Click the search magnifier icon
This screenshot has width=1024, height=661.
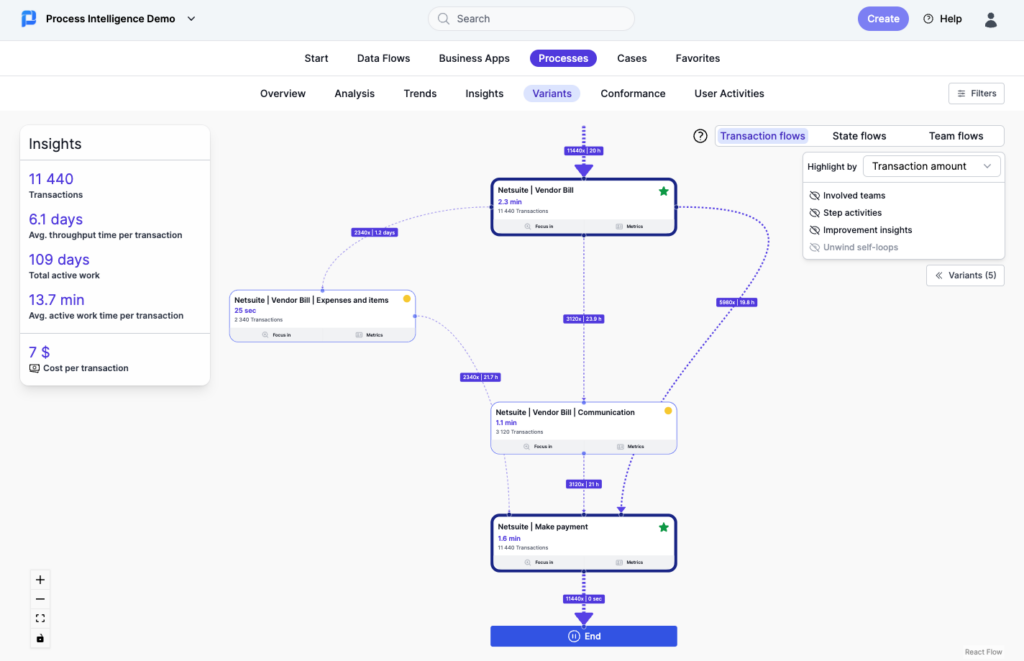pyautogui.click(x=443, y=19)
